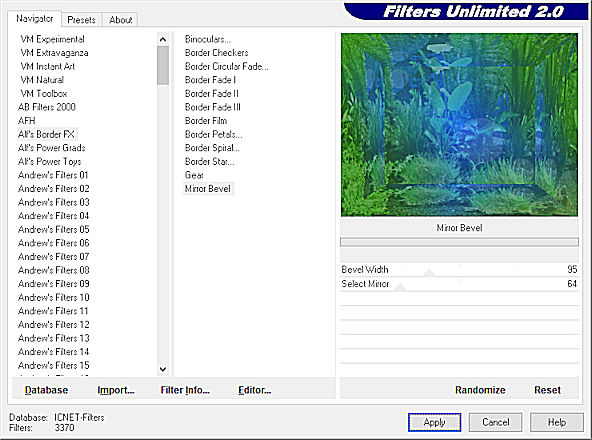Pick VM Toolbox category
Image resolution: width=592 pixels, height=440 pixels.
point(44,93)
